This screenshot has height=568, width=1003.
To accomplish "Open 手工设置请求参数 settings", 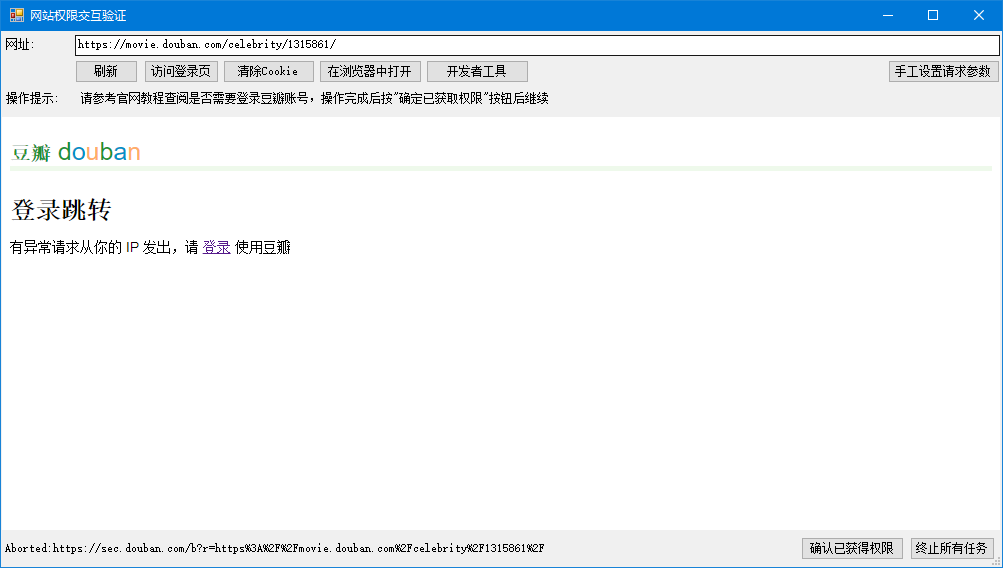I will coord(943,71).
